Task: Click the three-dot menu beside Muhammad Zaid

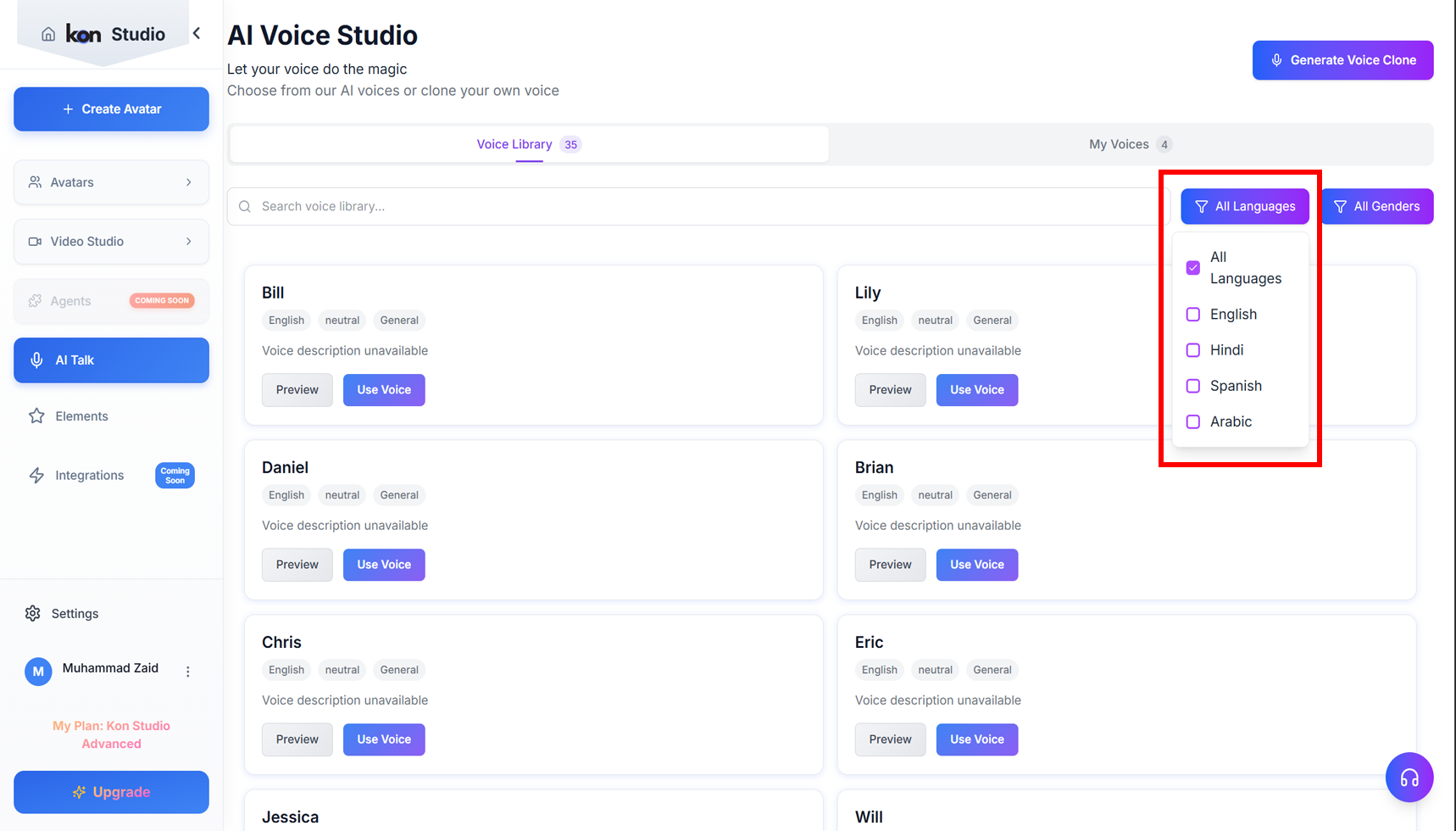Action: click(x=188, y=672)
